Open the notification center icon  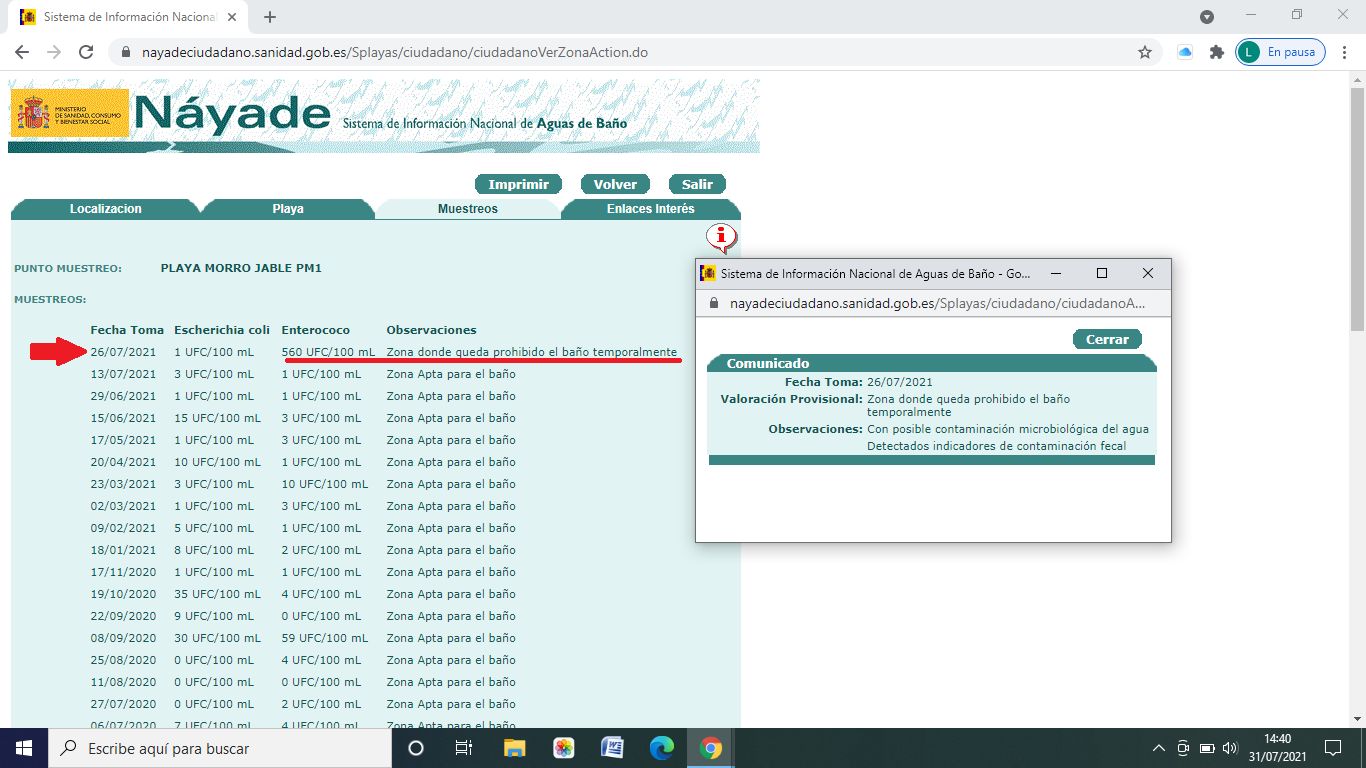click(x=1333, y=748)
